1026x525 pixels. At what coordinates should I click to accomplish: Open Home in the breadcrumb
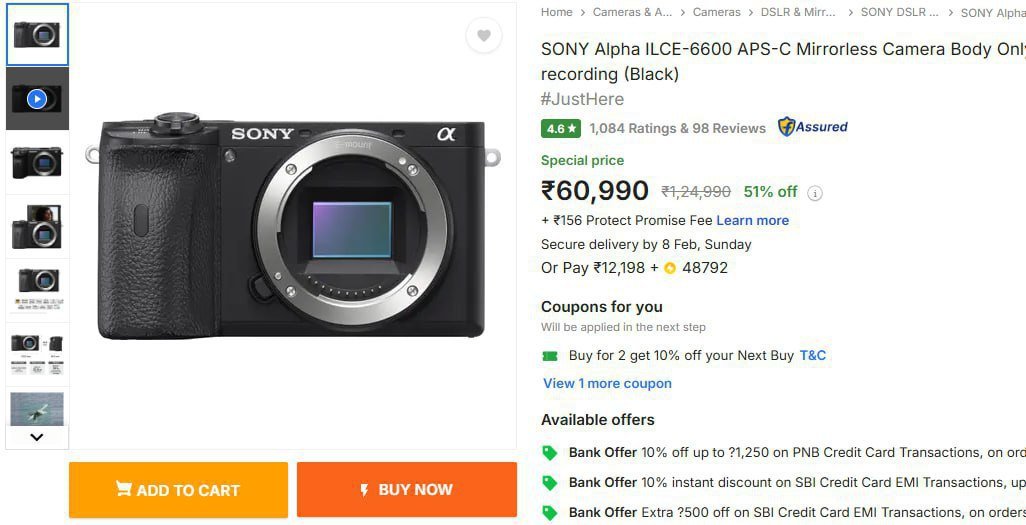pyautogui.click(x=557, y=12)
